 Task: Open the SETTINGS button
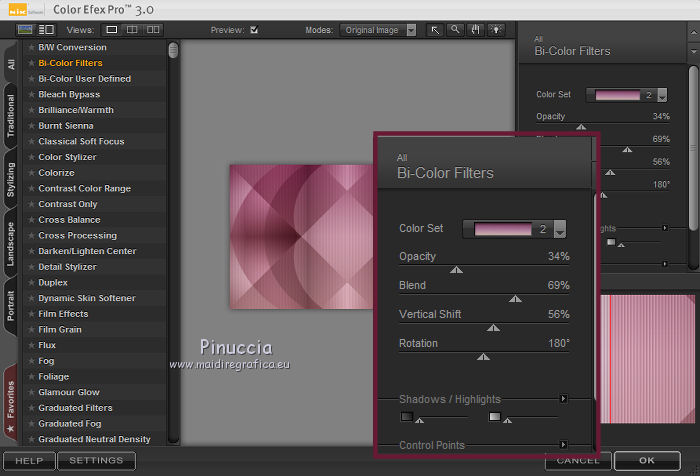[x=96, y=461]
